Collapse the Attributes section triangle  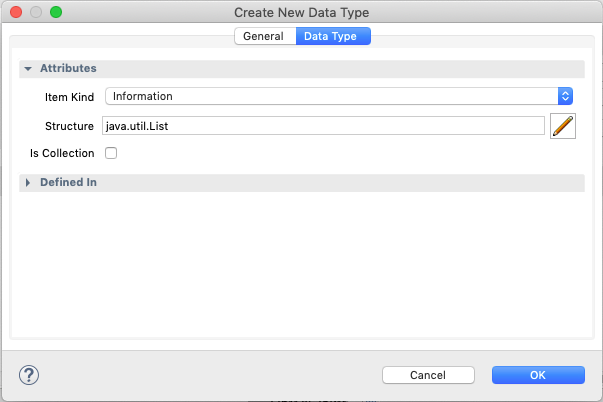(28, 69)
